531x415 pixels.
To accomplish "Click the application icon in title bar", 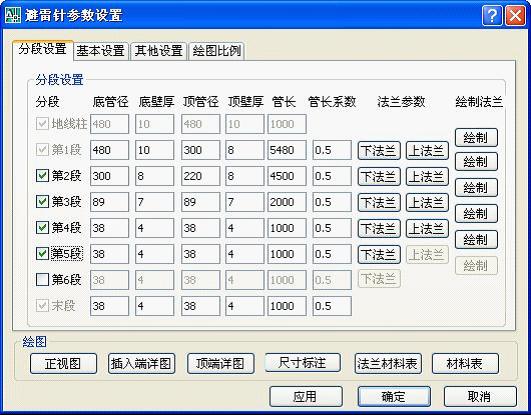I will pyautogui.click(x=13, y=16).
